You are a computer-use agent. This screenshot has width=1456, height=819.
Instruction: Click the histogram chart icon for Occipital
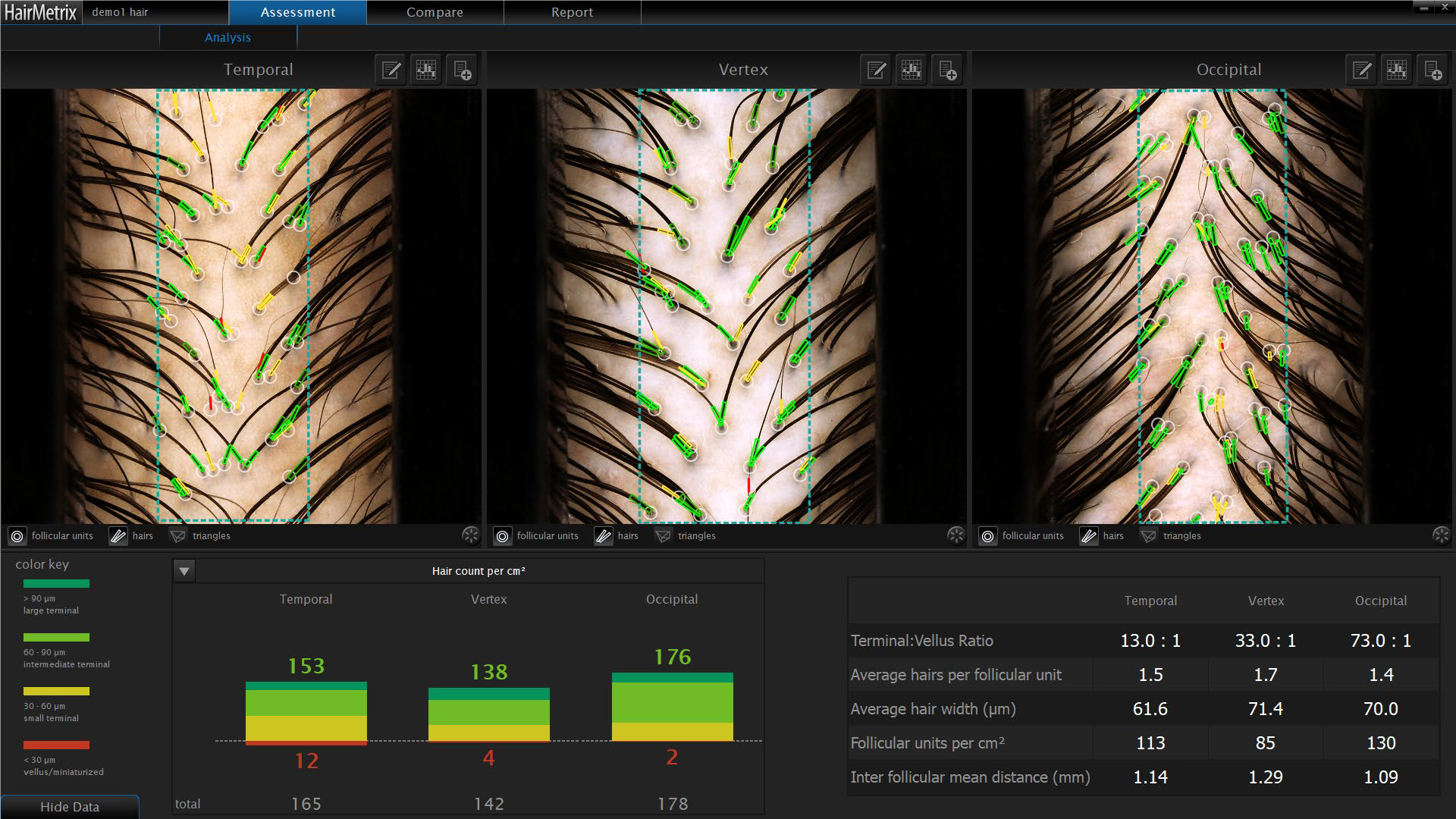point(1397,71)
